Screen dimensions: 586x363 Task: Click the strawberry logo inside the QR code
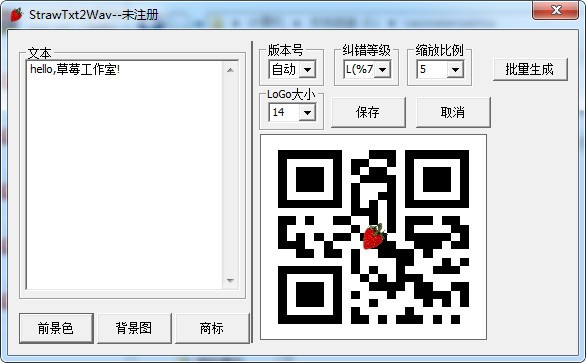(x=374, y=236)
